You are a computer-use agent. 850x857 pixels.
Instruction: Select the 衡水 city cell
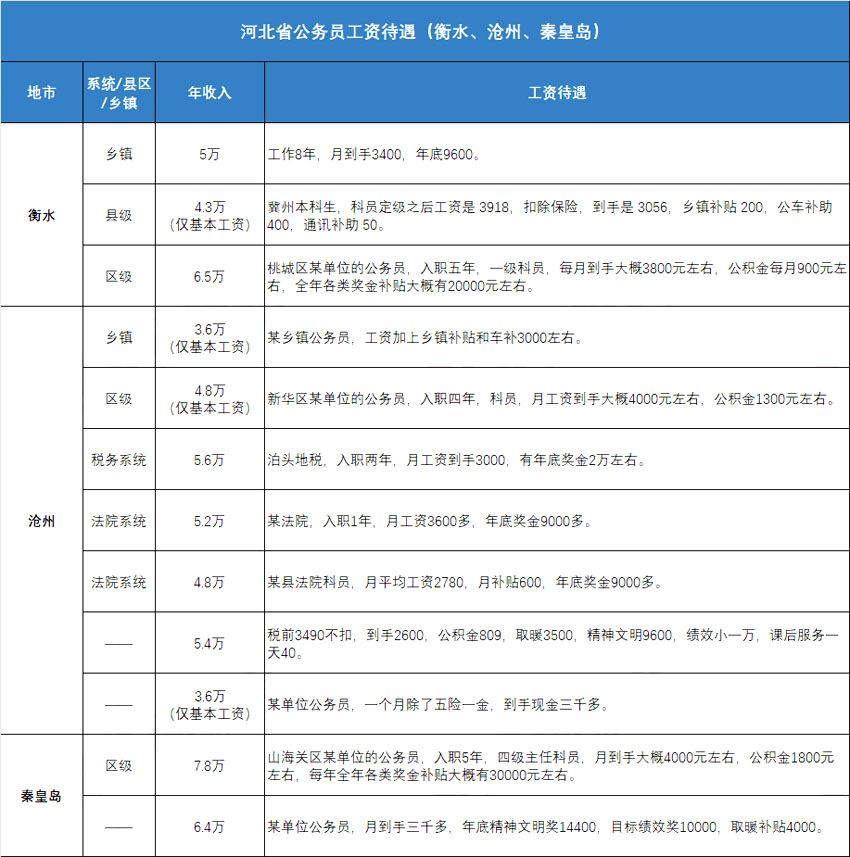click(41, 215)
